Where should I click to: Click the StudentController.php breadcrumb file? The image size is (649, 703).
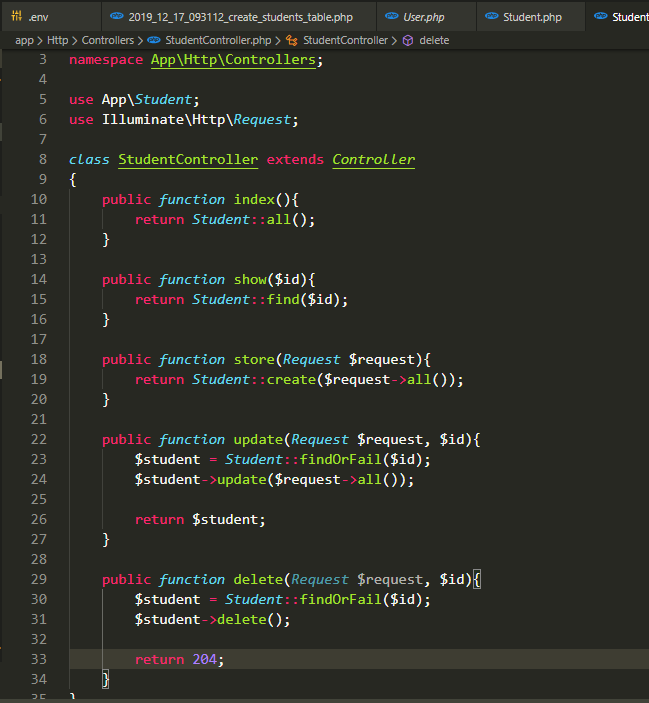[218, 40]
